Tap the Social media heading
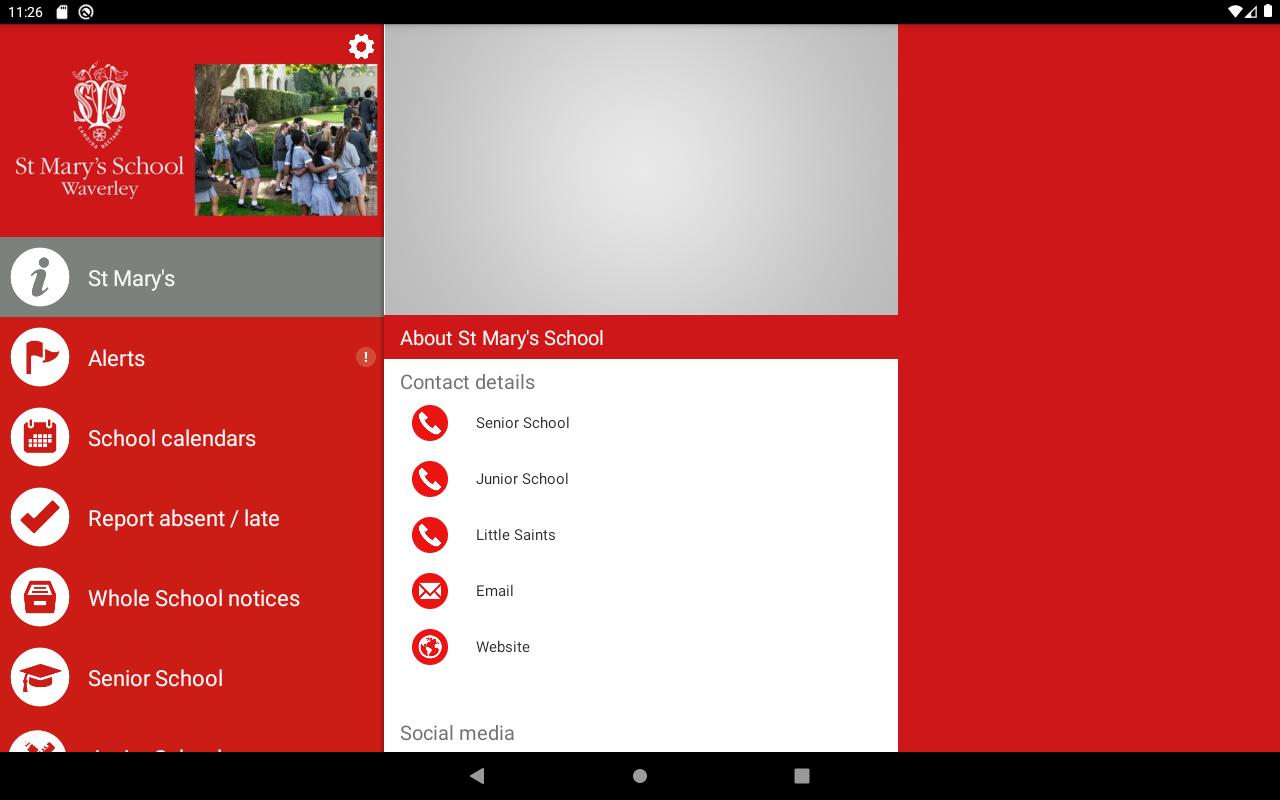 (457, 733)
